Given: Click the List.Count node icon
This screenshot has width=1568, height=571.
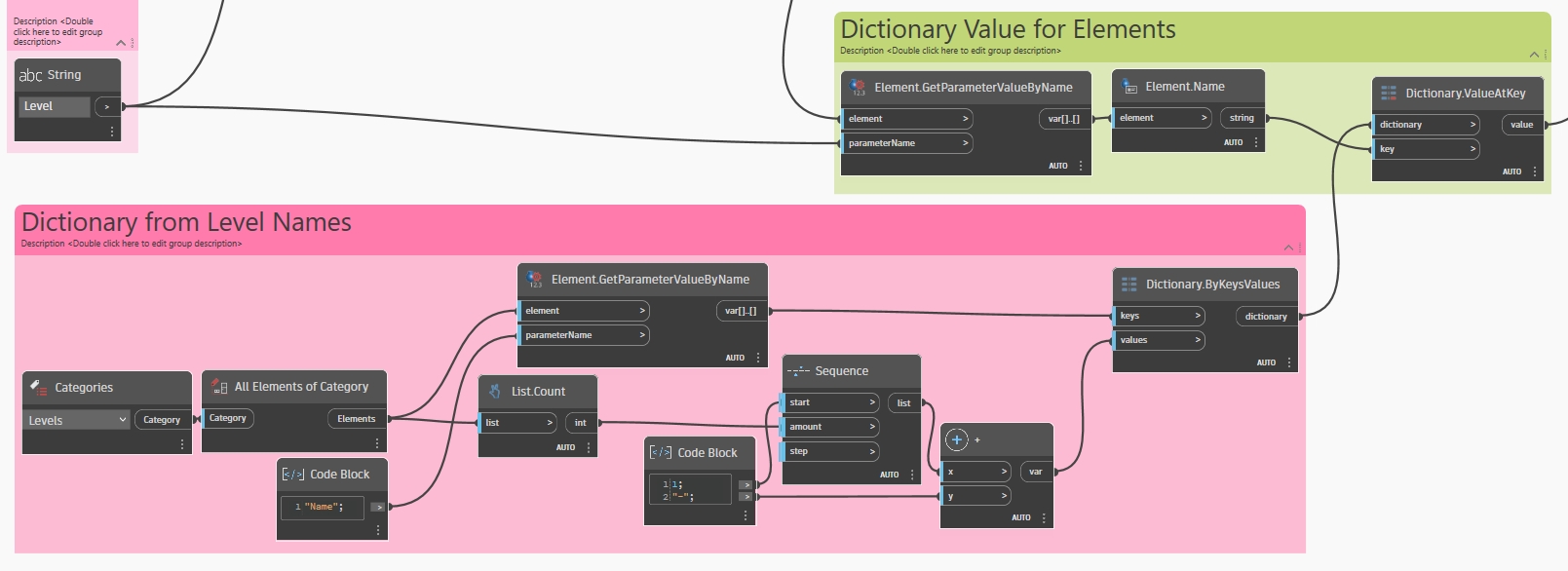Looking at the screenshot, I should coord(495,391).
